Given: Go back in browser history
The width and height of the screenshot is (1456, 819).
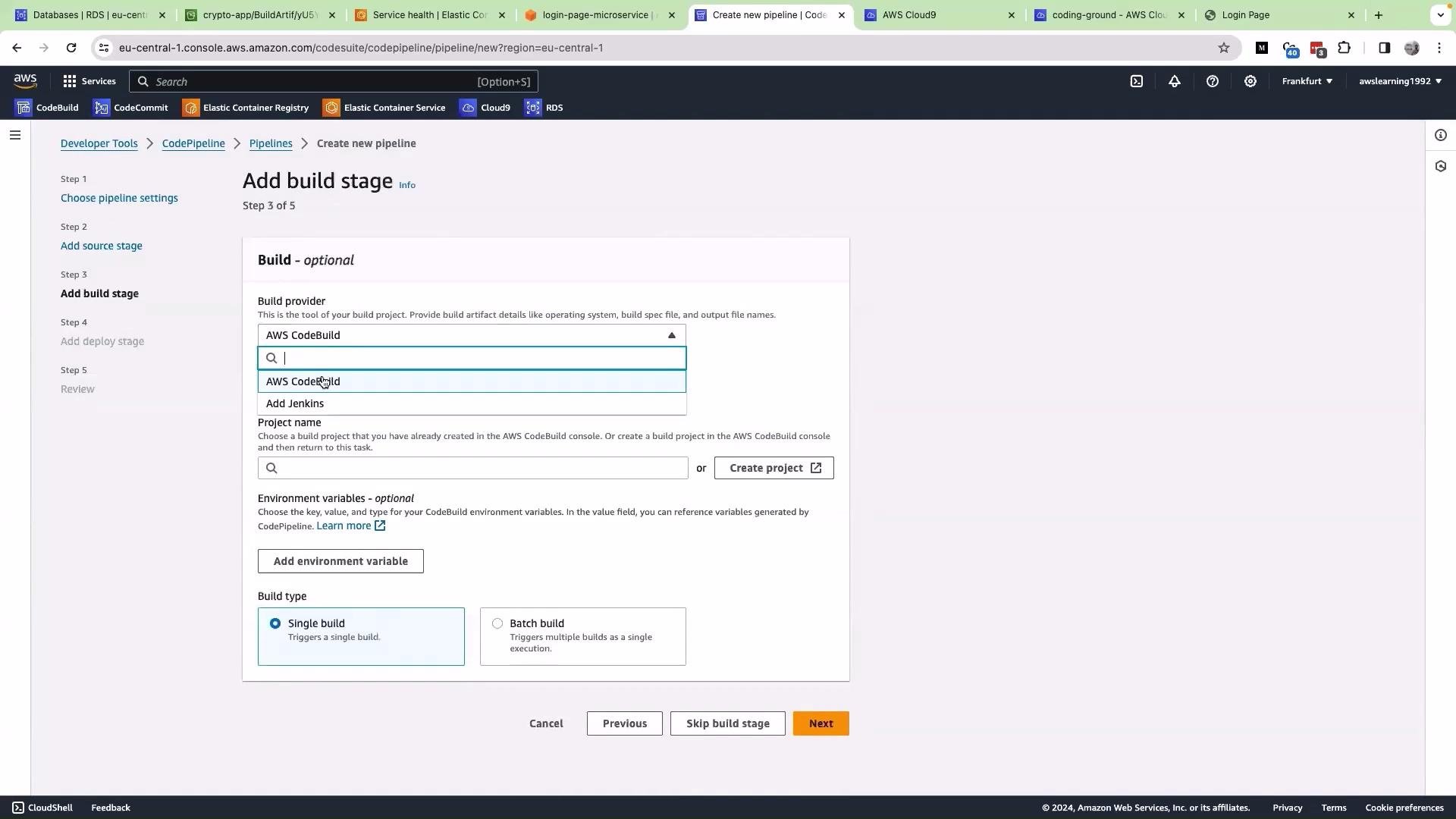Looking at the screenshot, I should 17,48.
